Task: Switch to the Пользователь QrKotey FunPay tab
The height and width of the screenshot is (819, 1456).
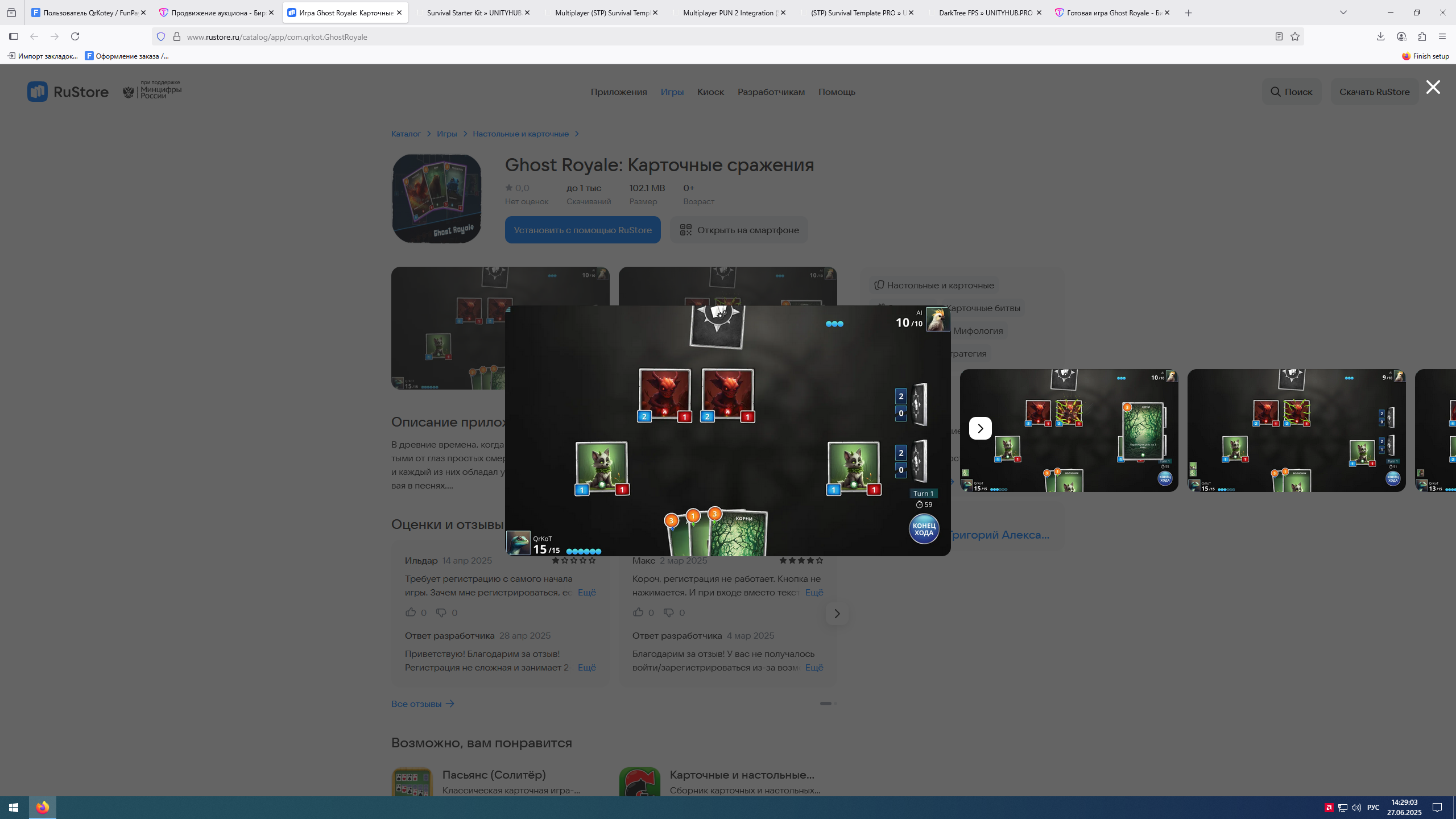Action: click(89, 13)
